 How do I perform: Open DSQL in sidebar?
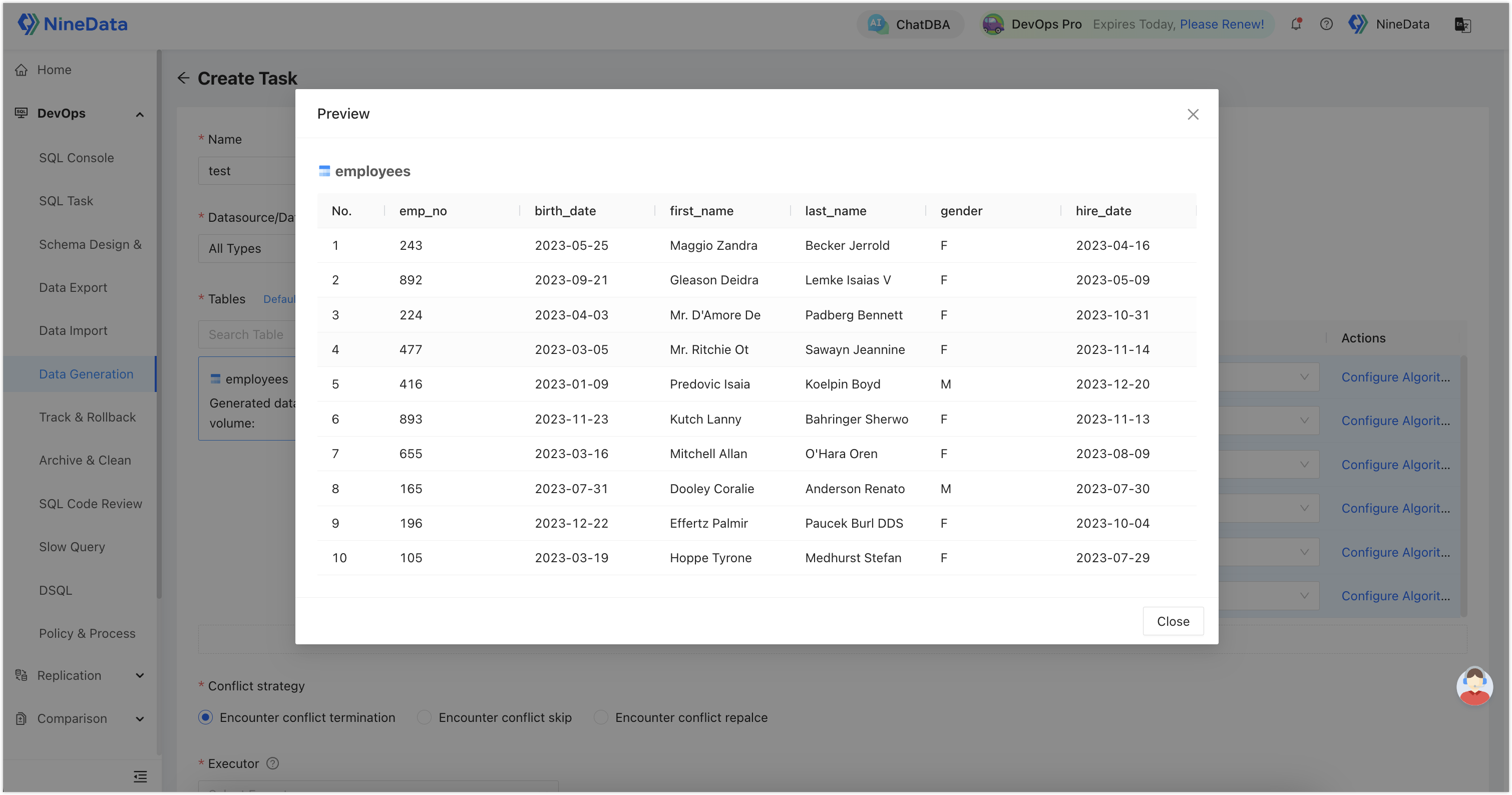point(55,590)
